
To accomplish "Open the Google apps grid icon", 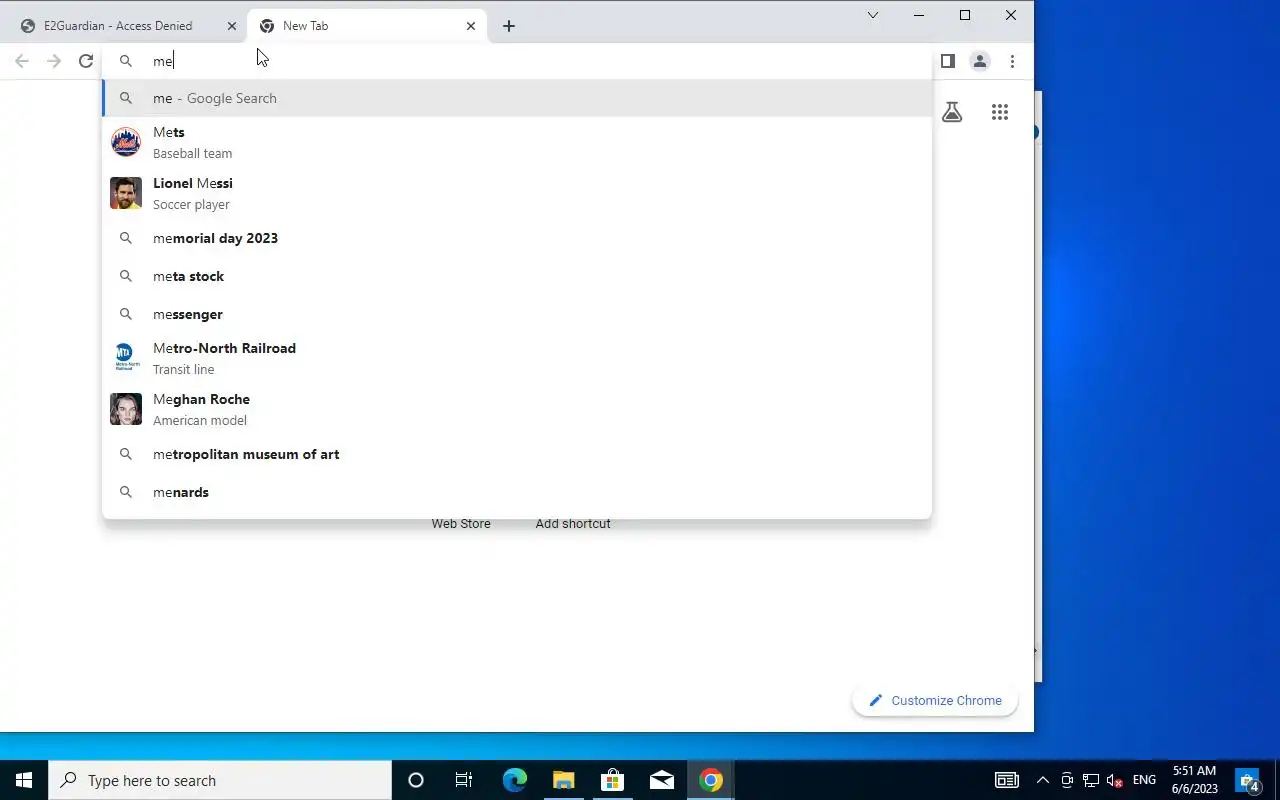I will 1000,112.
